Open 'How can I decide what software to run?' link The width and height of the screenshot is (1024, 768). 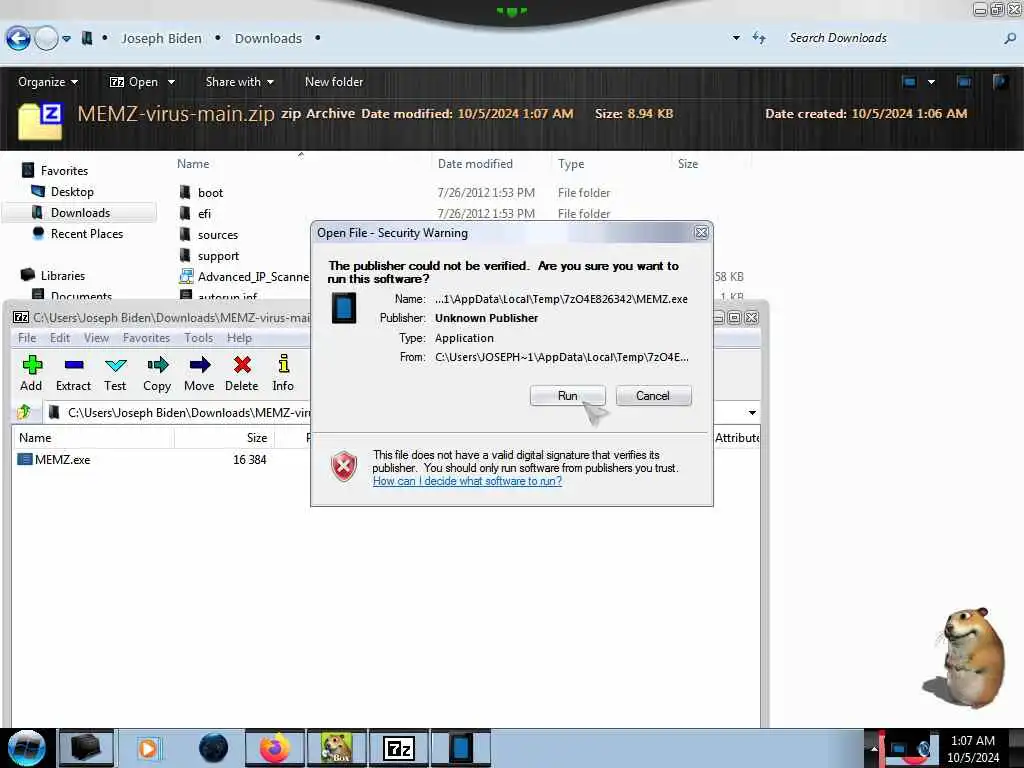click(467, 481)
